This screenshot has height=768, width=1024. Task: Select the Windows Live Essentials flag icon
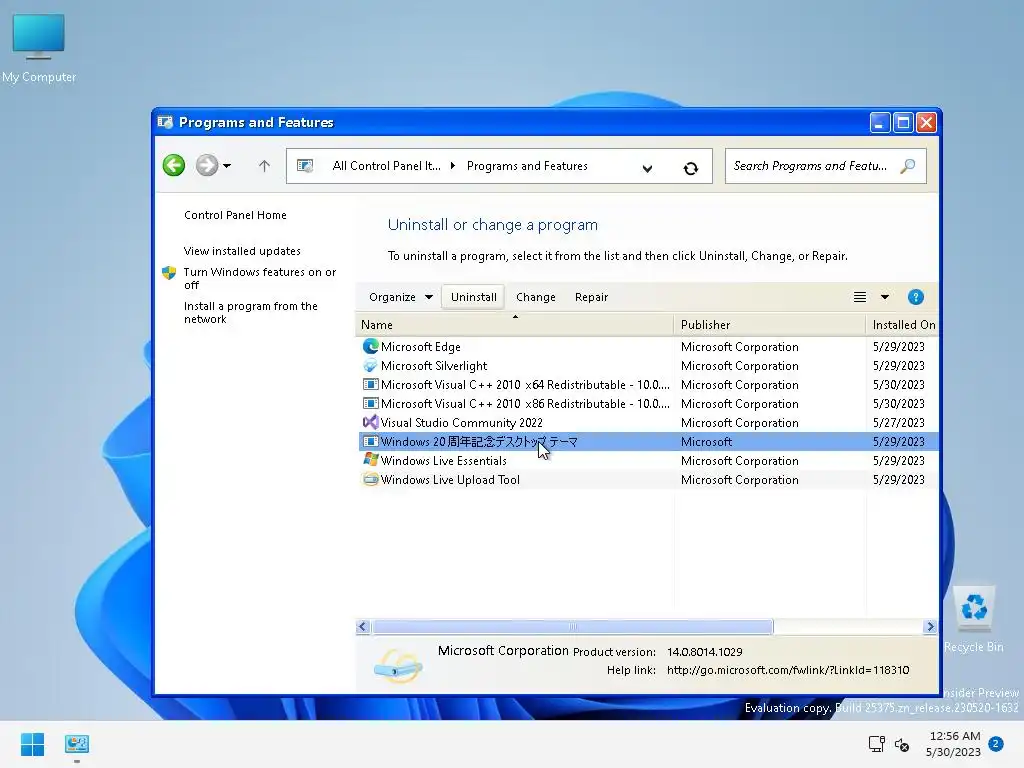point(370,460)
